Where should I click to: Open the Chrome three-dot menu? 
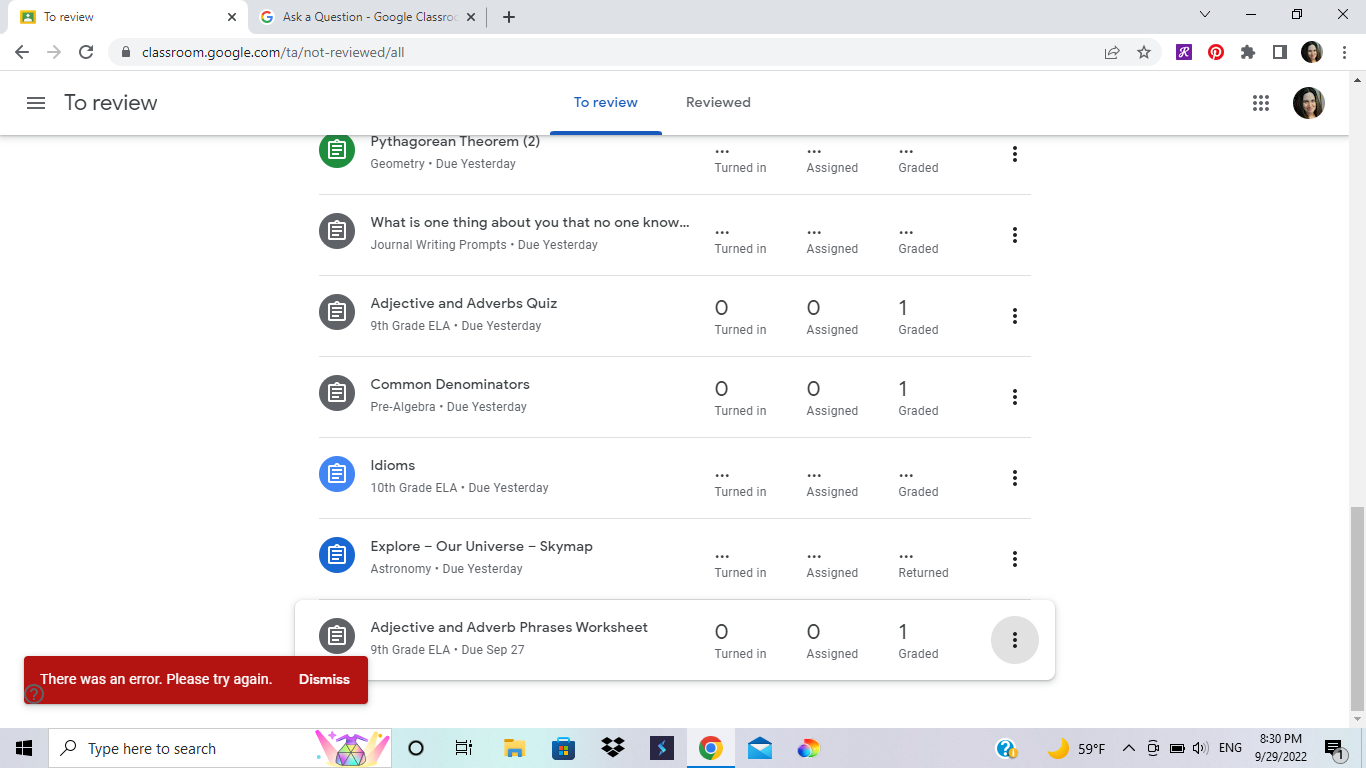(1344, 52)
